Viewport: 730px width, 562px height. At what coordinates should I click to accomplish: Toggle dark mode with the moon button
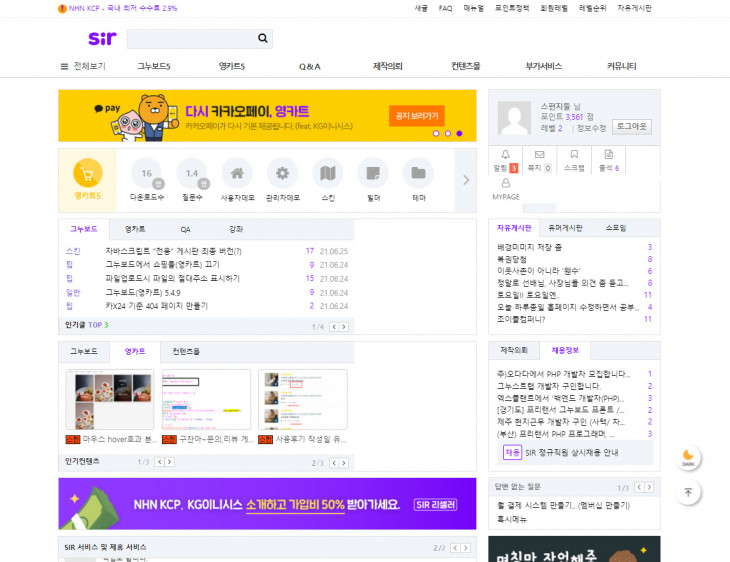688,458
